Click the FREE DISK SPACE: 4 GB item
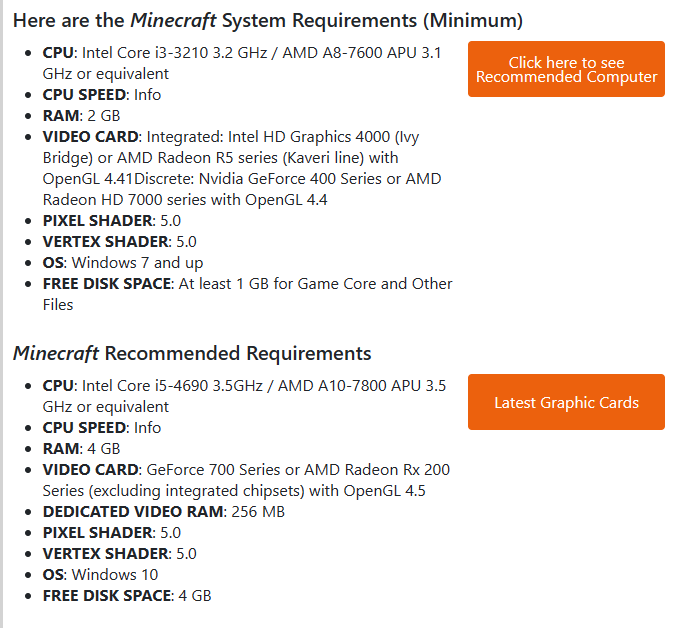 [127, 596]
